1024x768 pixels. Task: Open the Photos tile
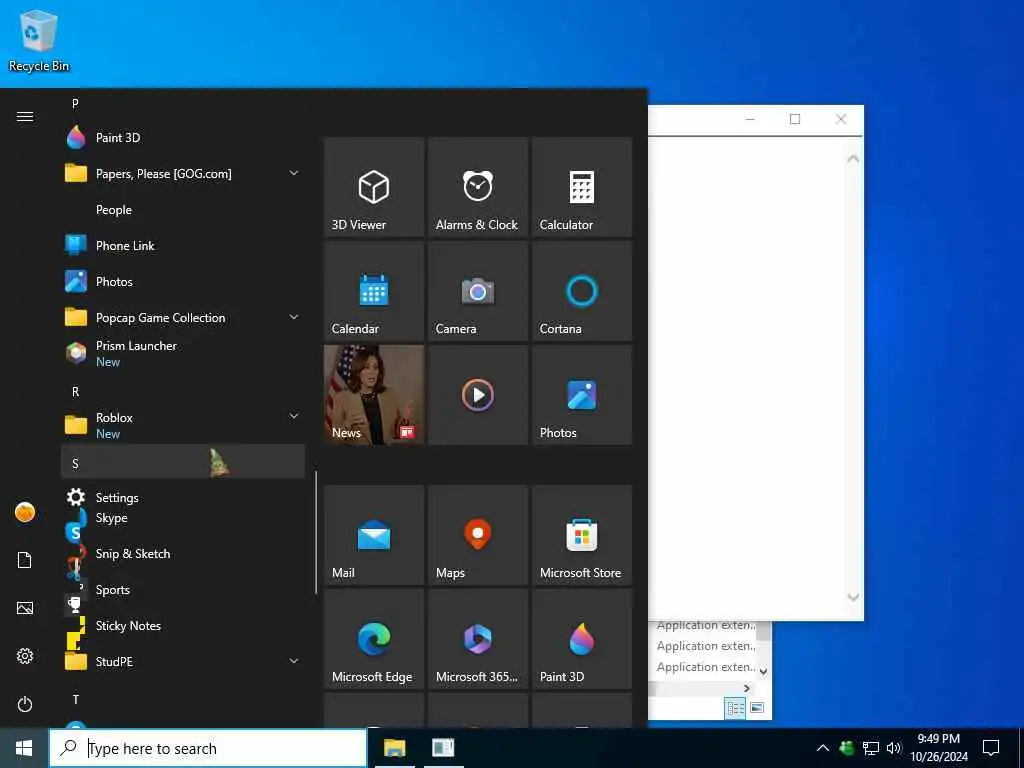pyautogui.click(x=581, y=395)
